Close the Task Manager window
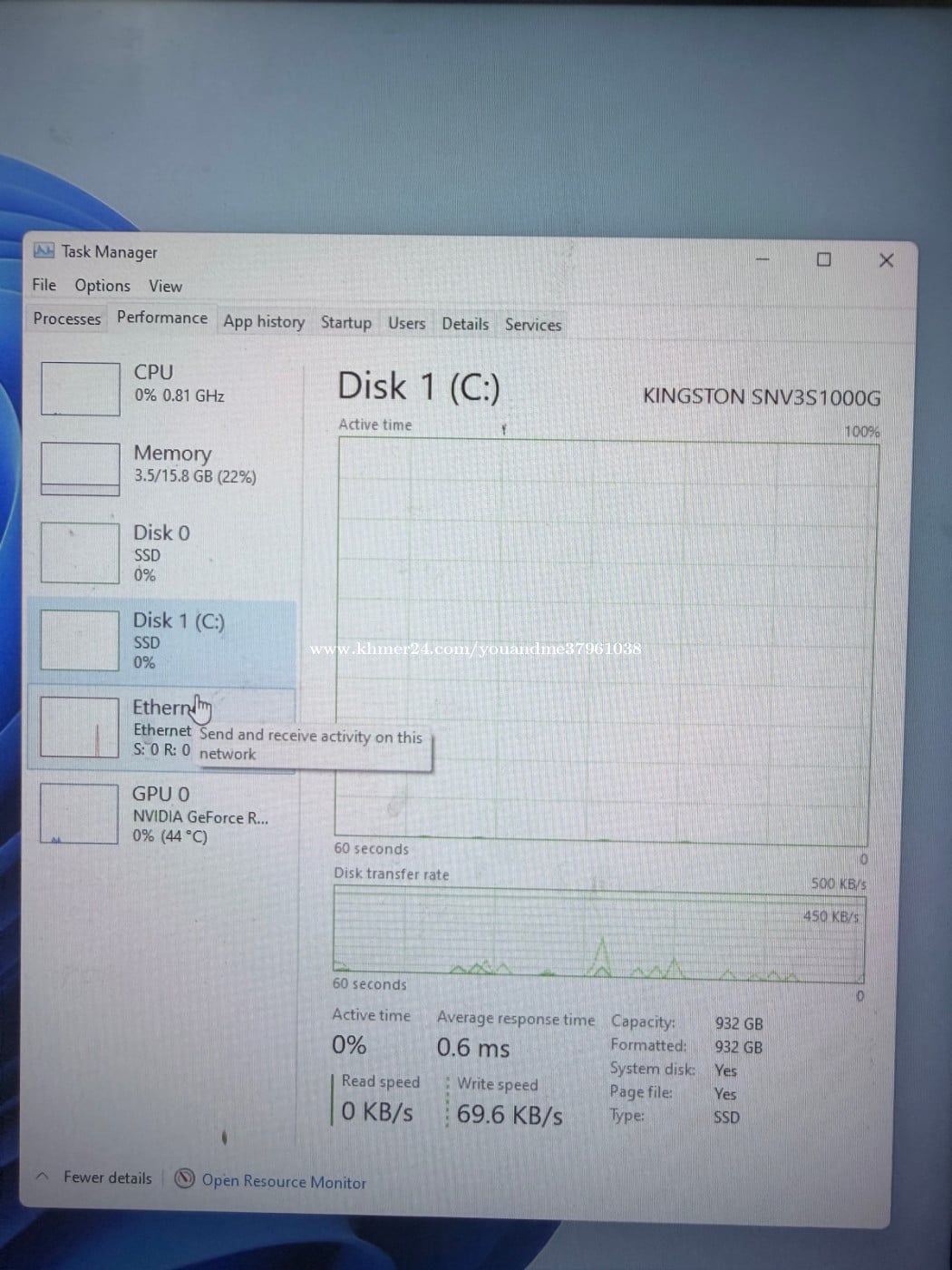952x1270 pixels. pos(886,260)
